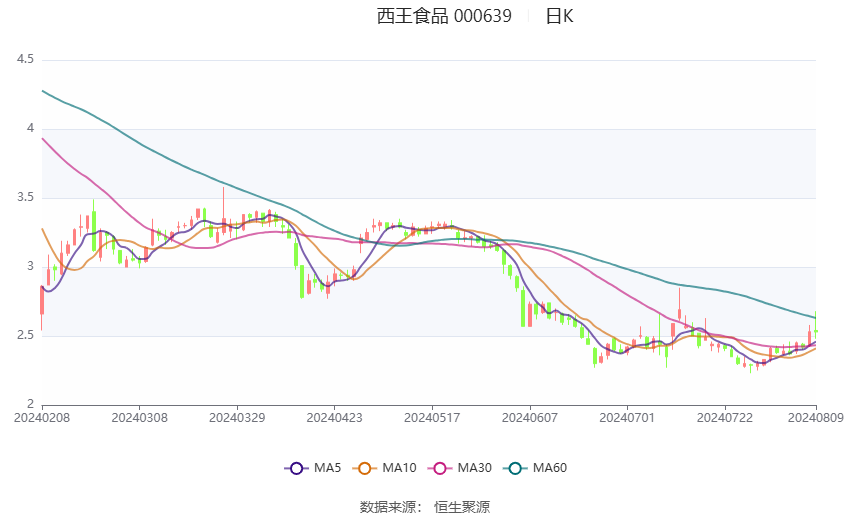
Task: Select x-axis date label 20240722
Action: click(725, 418)
